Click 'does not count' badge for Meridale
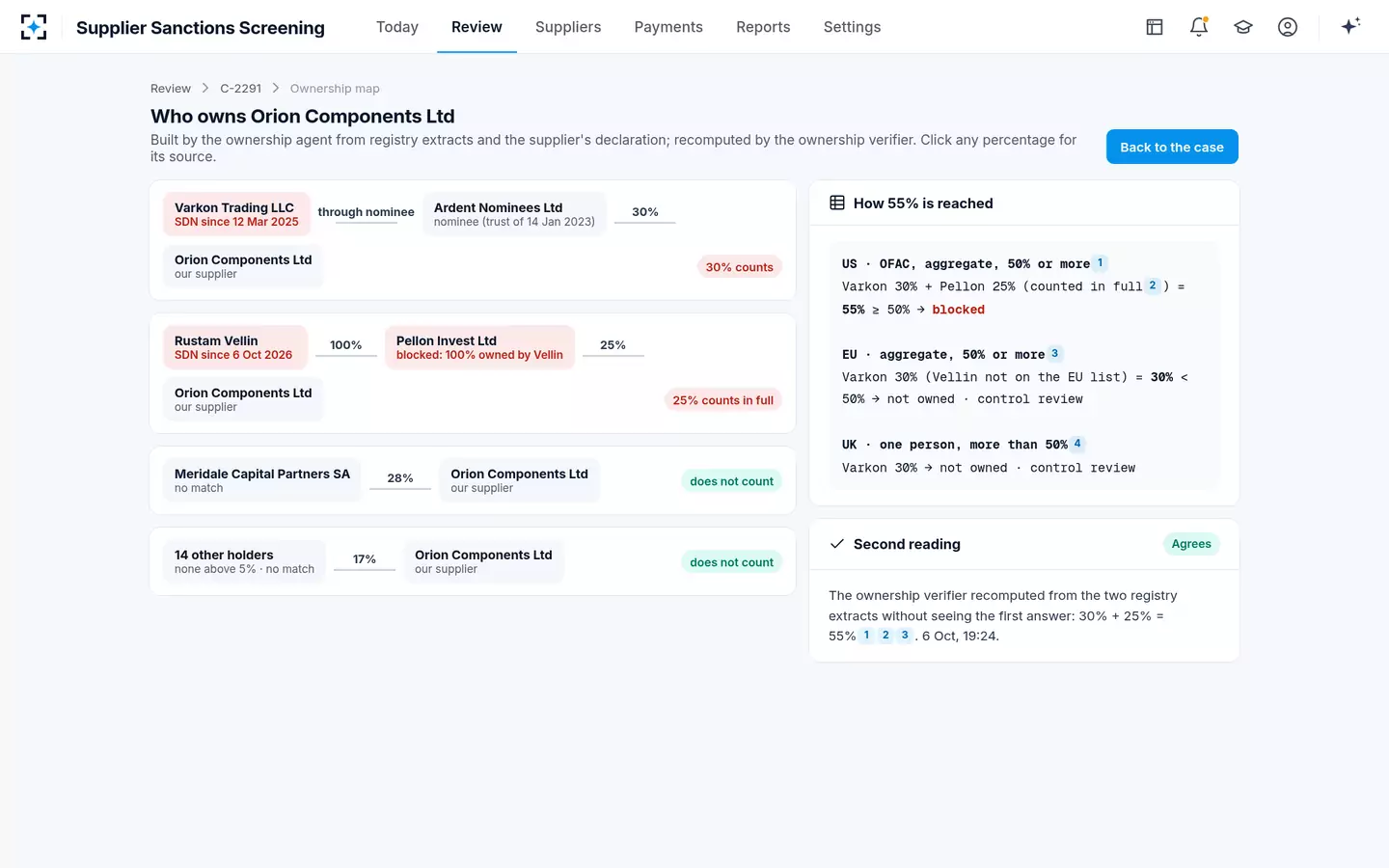This screenshot has height=868, width=1389. tap(731, 481)
